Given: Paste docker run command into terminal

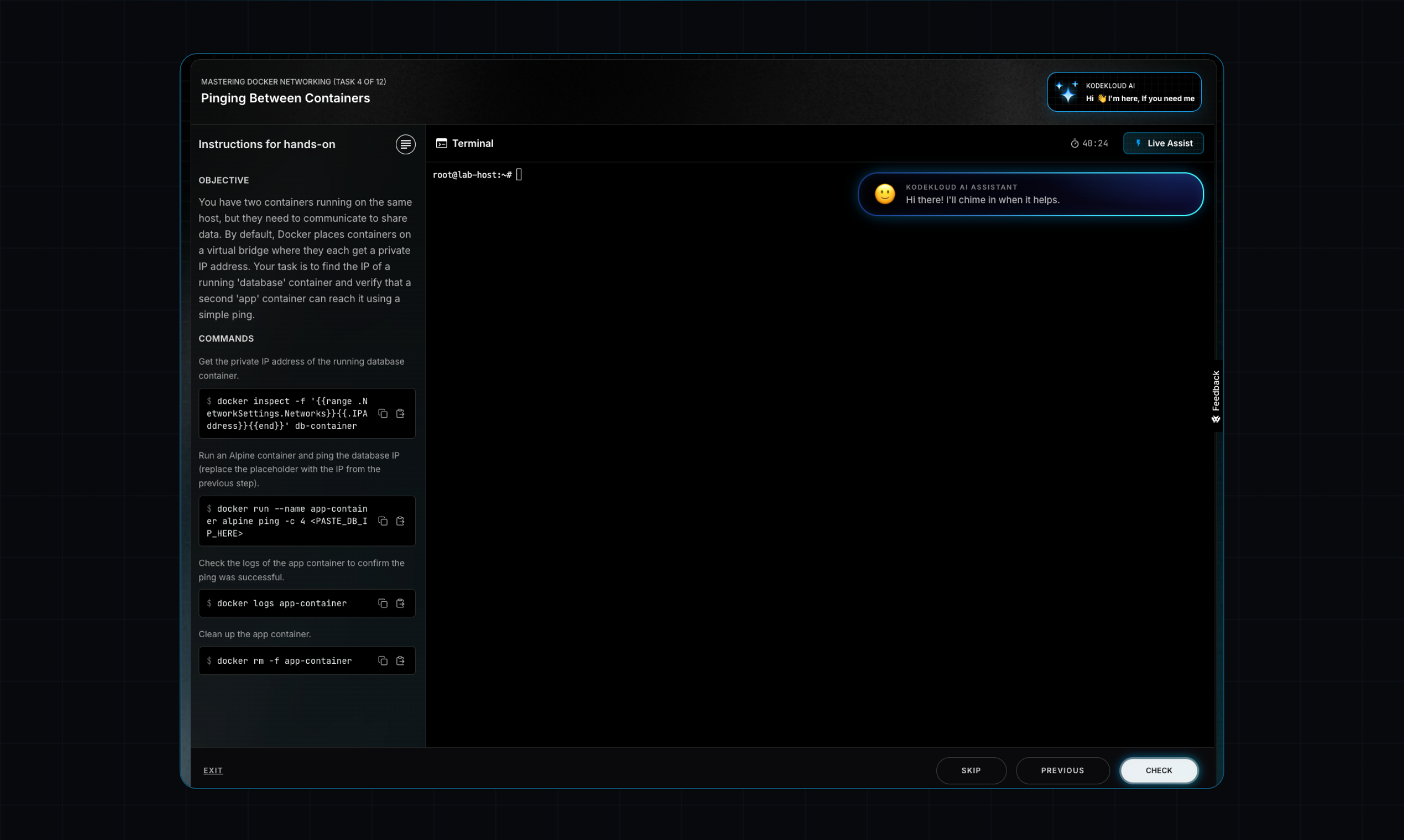Looking at the screenshot, I should point(400,521).
